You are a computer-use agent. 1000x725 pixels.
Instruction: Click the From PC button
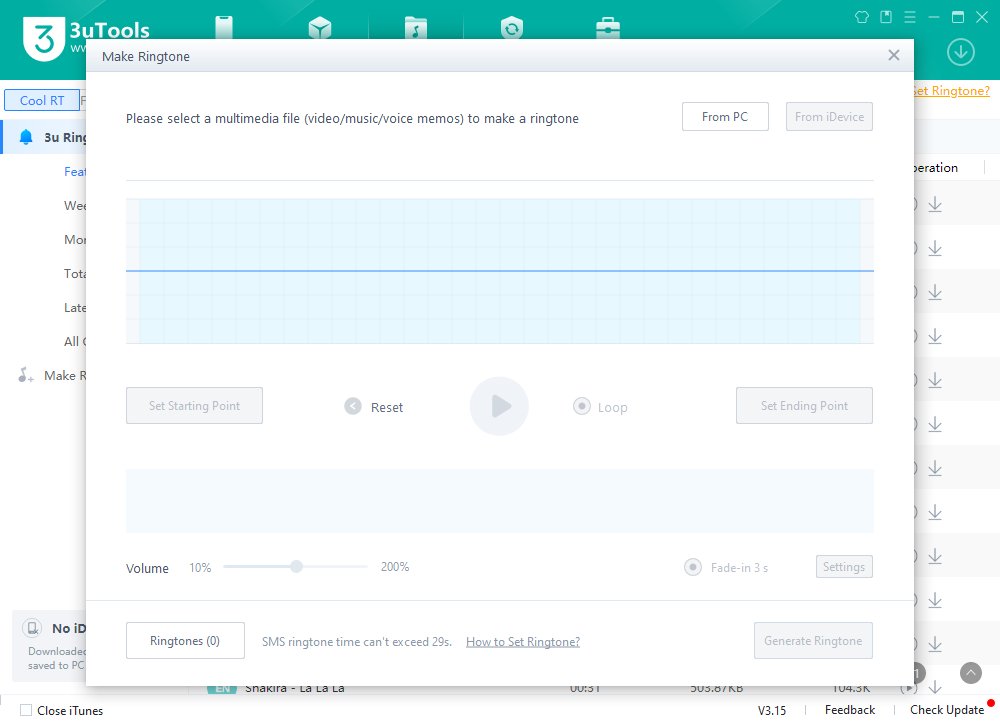[725, 117]
